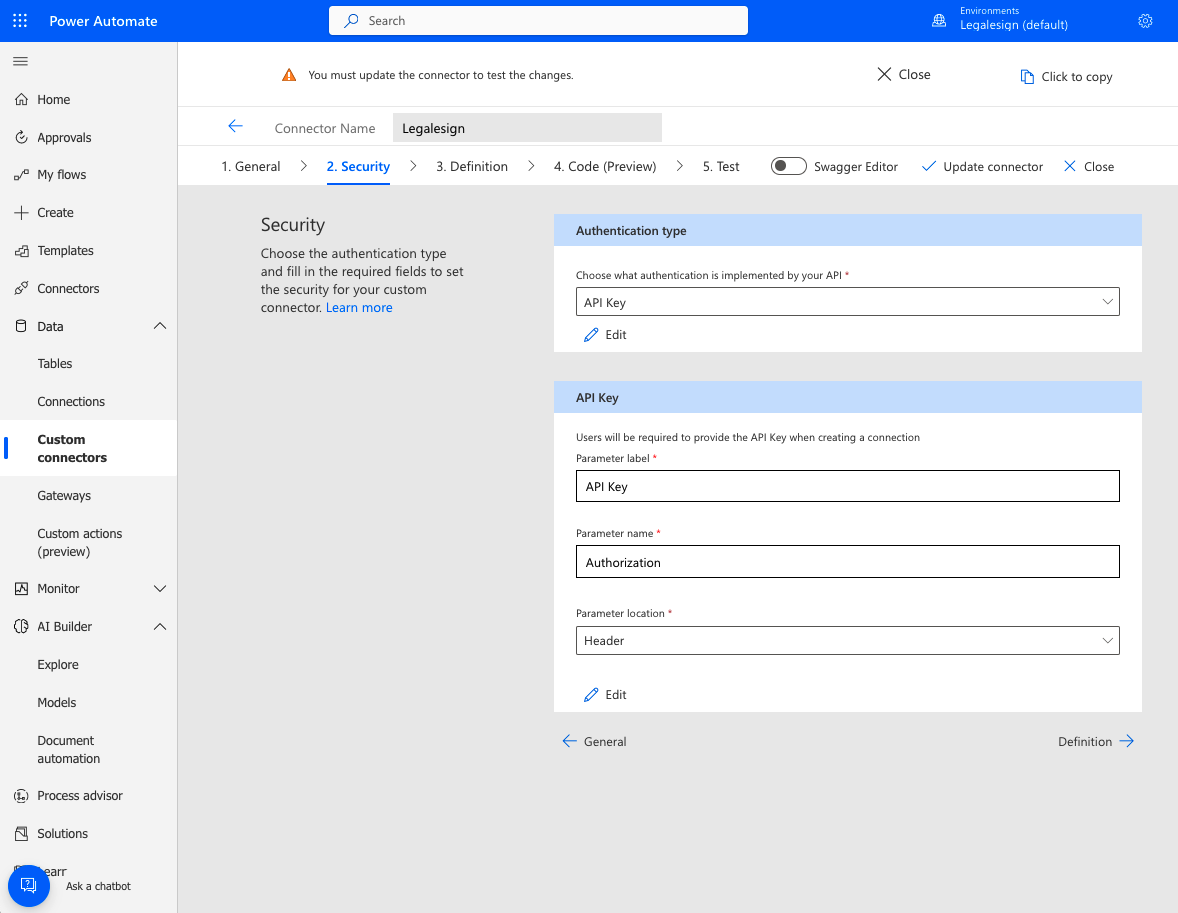Click the Connector Name field Legalesign
Image resolution: width=1178 pixels, height=913 pixels.
[527, 128]
